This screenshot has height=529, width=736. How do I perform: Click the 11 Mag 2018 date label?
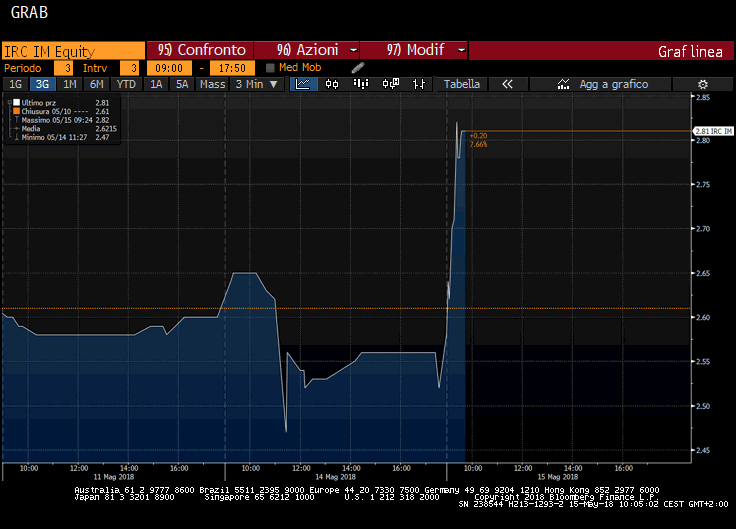tap(114, 477)
